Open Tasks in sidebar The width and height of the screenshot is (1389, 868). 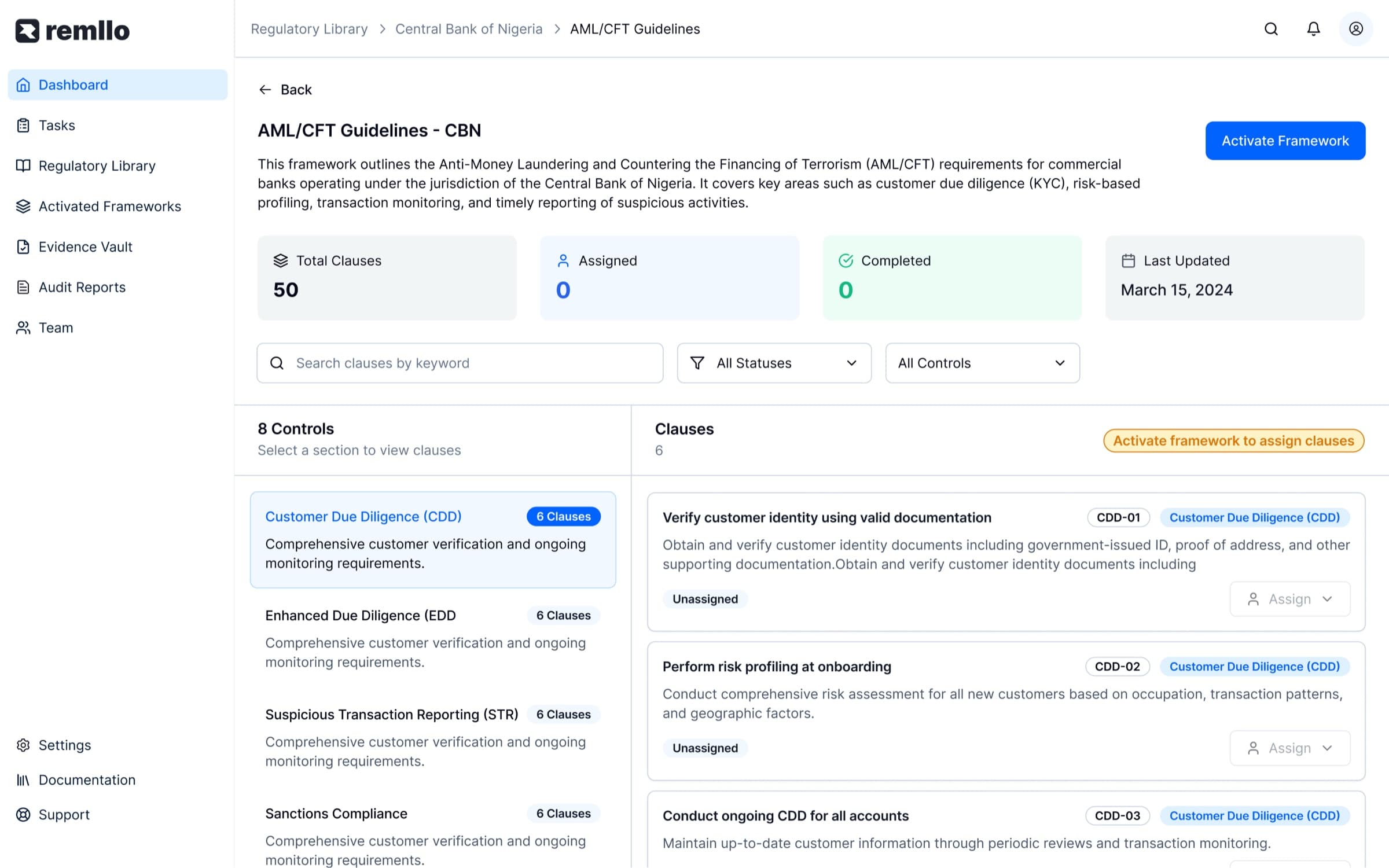coord(117,126)
